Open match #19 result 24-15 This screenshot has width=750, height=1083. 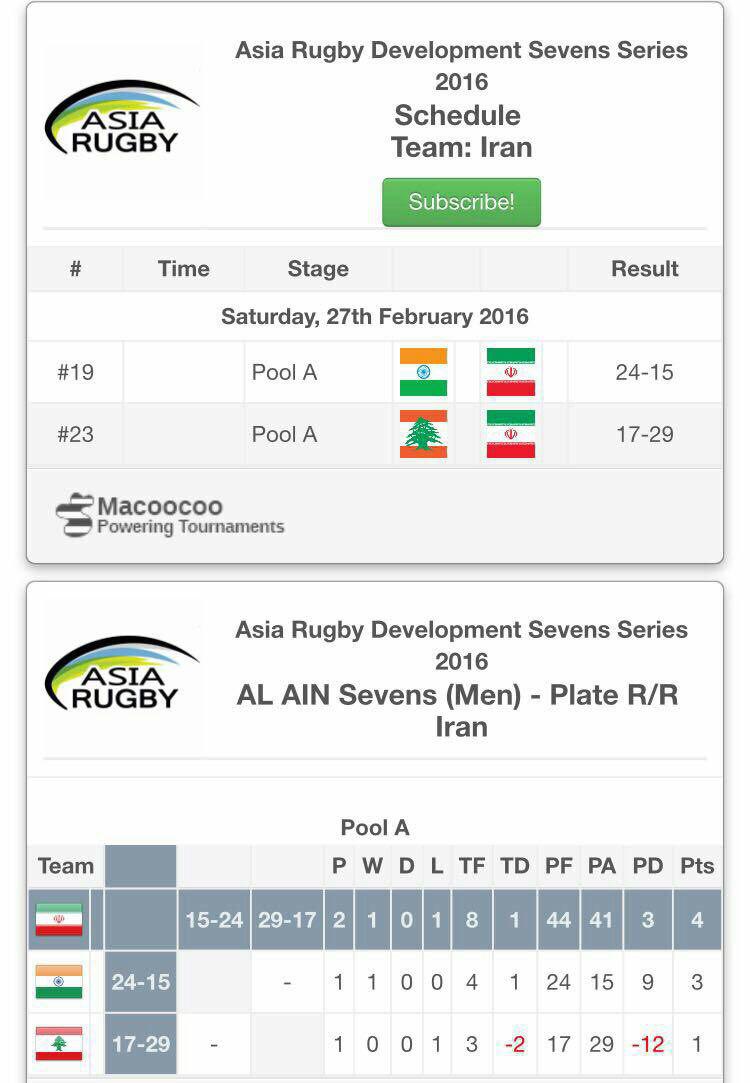(644, 372)
